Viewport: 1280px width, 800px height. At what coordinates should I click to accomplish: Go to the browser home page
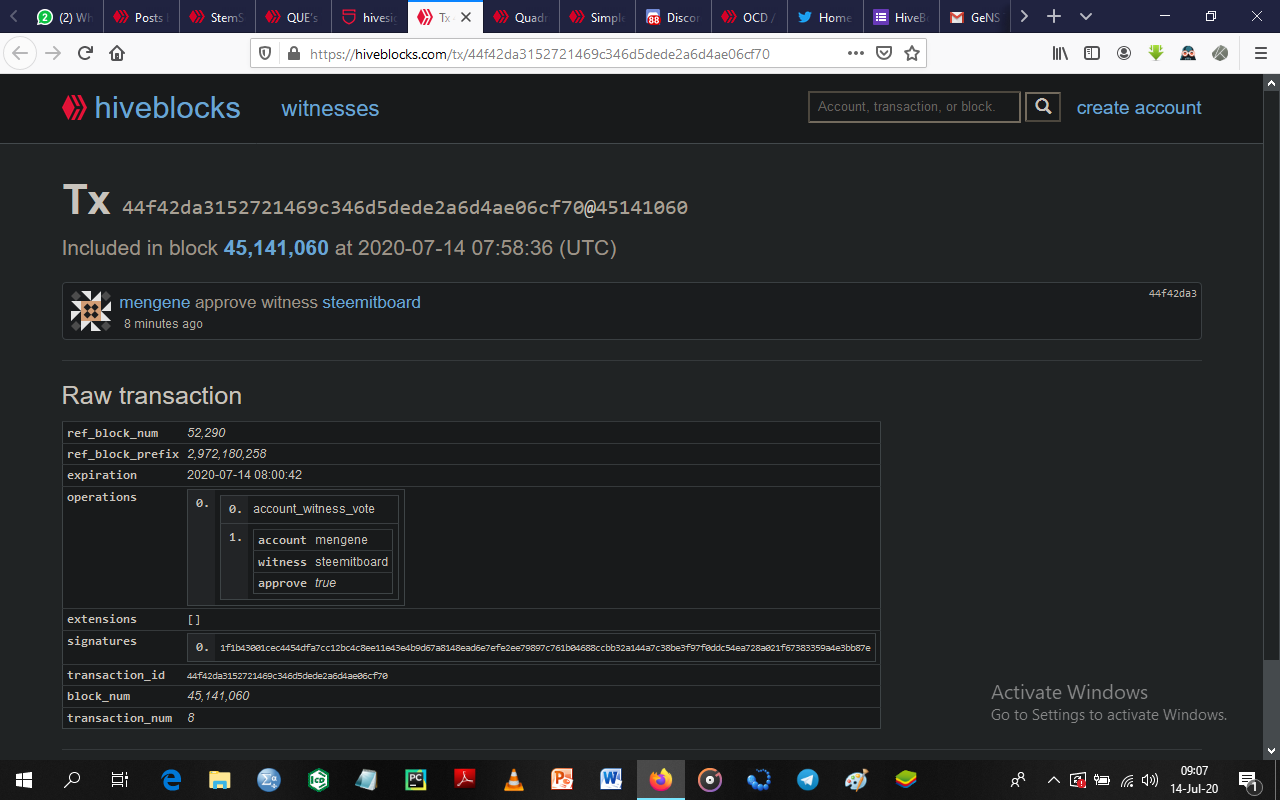117,53
